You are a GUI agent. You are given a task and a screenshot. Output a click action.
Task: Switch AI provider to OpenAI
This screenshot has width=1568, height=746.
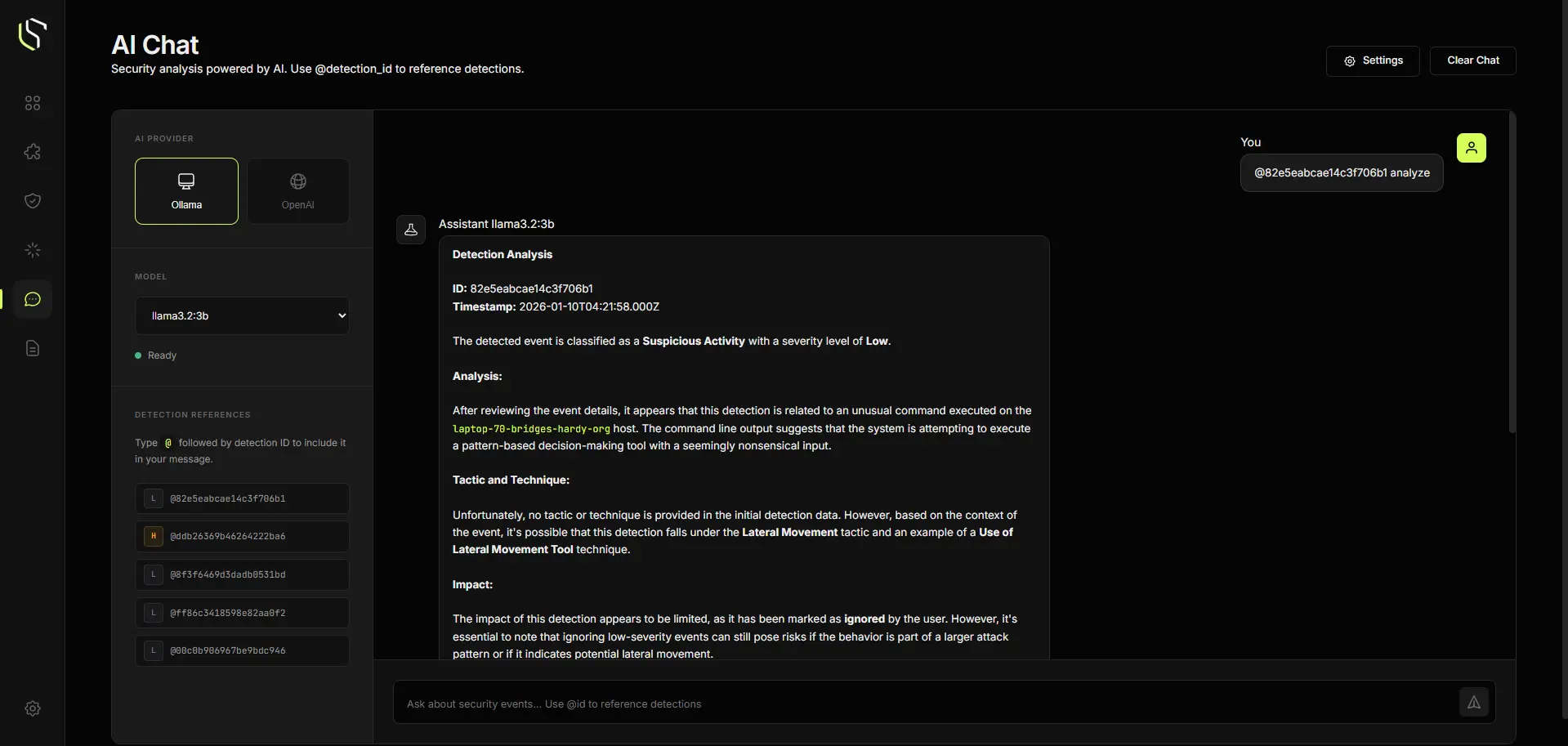tap(297, 191)
